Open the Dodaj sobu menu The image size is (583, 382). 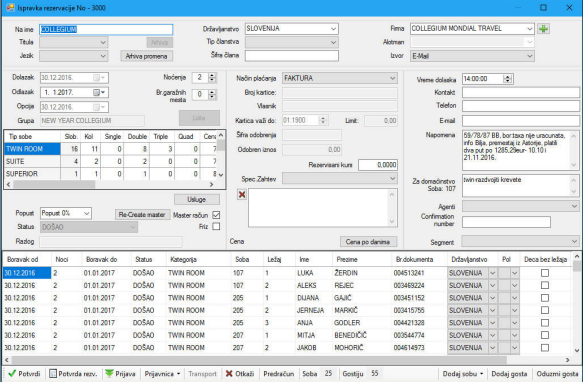pyautogui.click(x=463, y=373)
